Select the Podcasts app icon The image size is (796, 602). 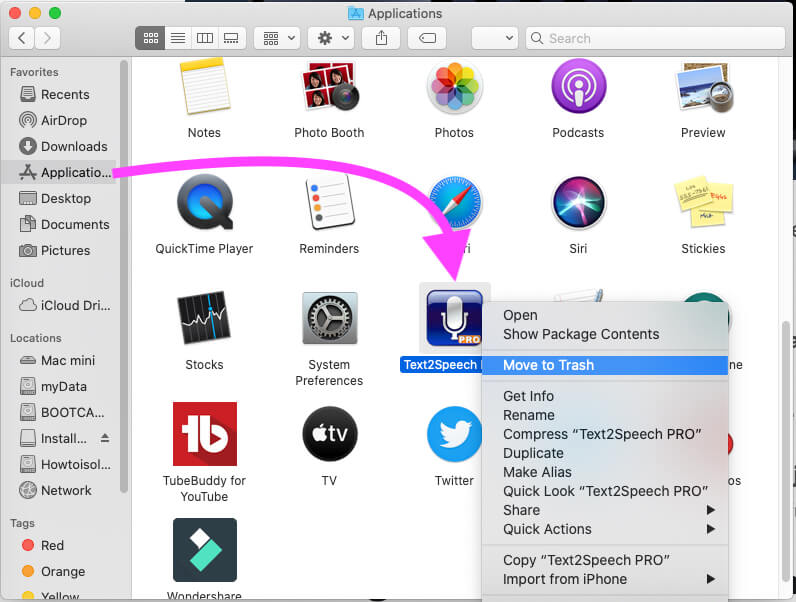pos(579,86)
